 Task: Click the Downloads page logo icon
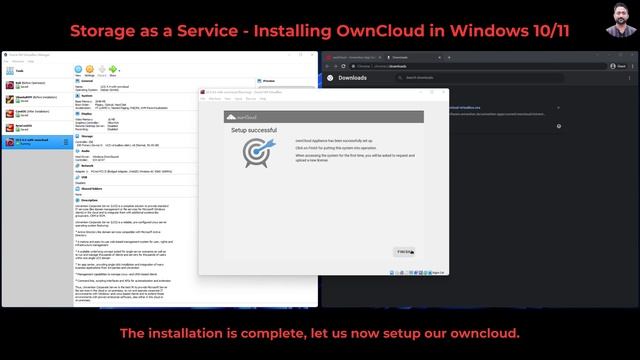click(x=330, y=78)
